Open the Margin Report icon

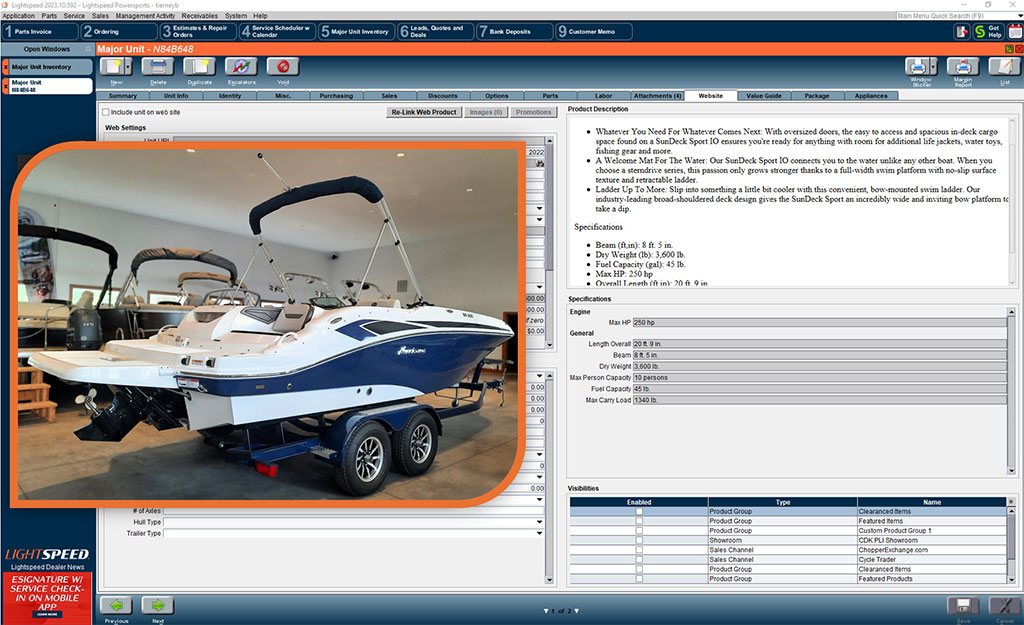pyautogui.click(x=963, y=67)
